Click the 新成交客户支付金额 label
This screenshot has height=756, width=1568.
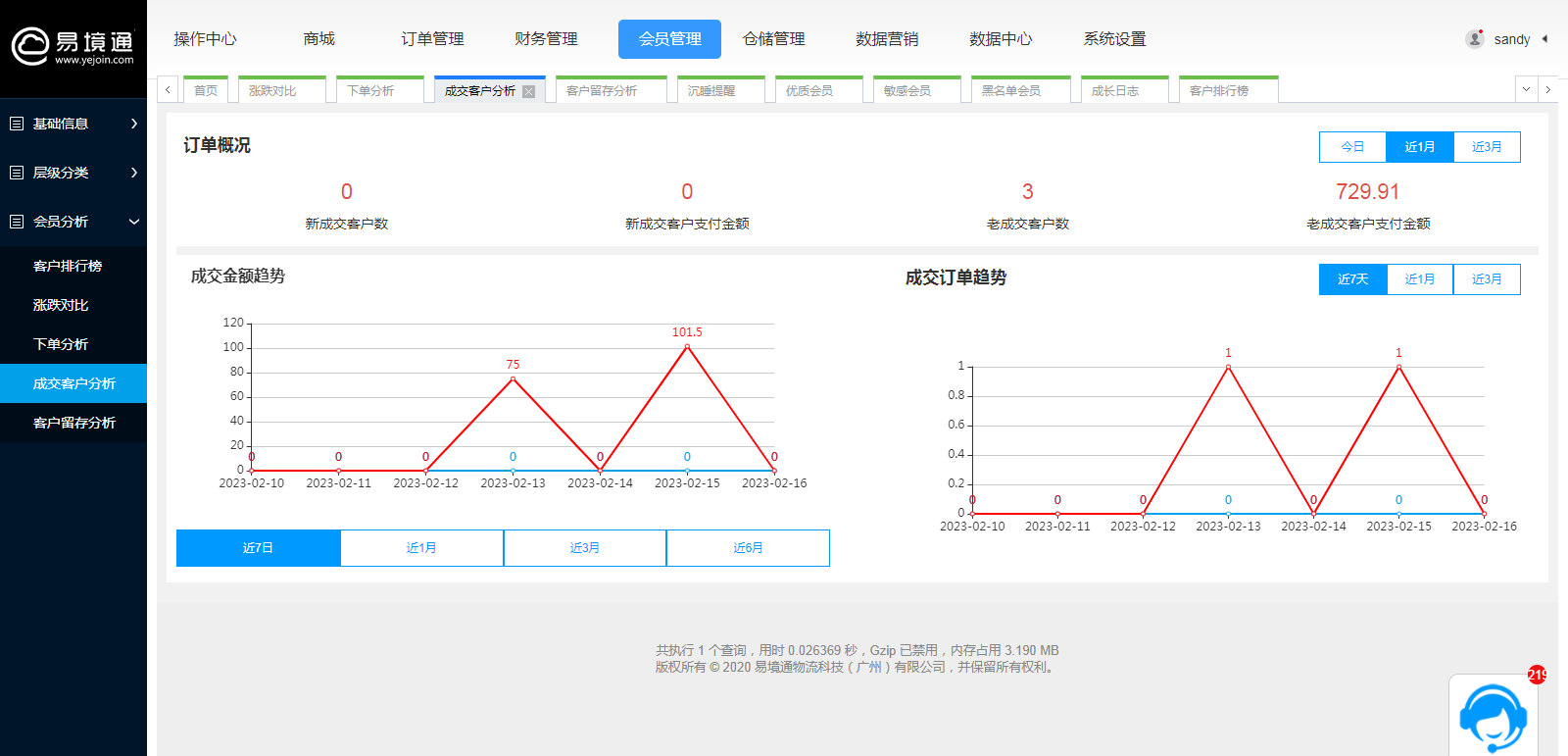tap(687, 224)
